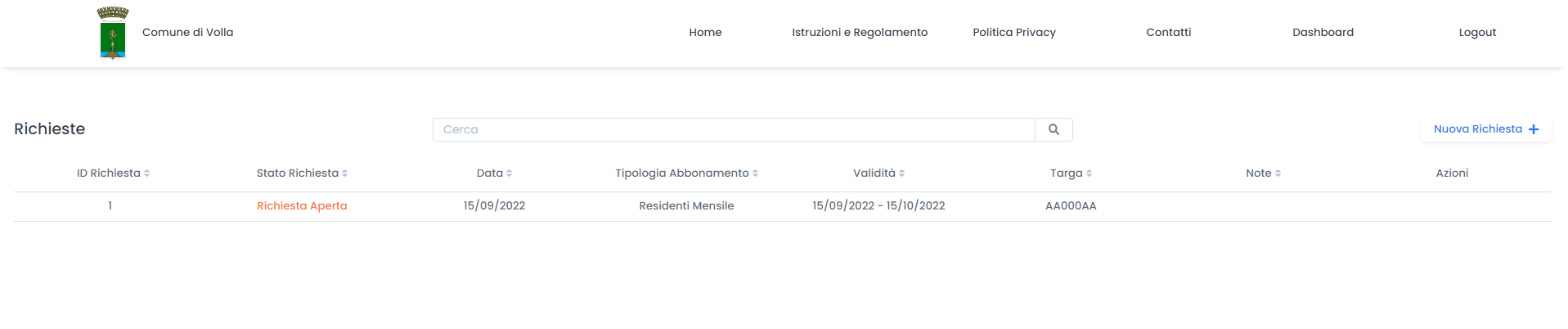Sort by ID Richiesta arrow icon
1568x329 pixels.
click(x=146, y=174)
